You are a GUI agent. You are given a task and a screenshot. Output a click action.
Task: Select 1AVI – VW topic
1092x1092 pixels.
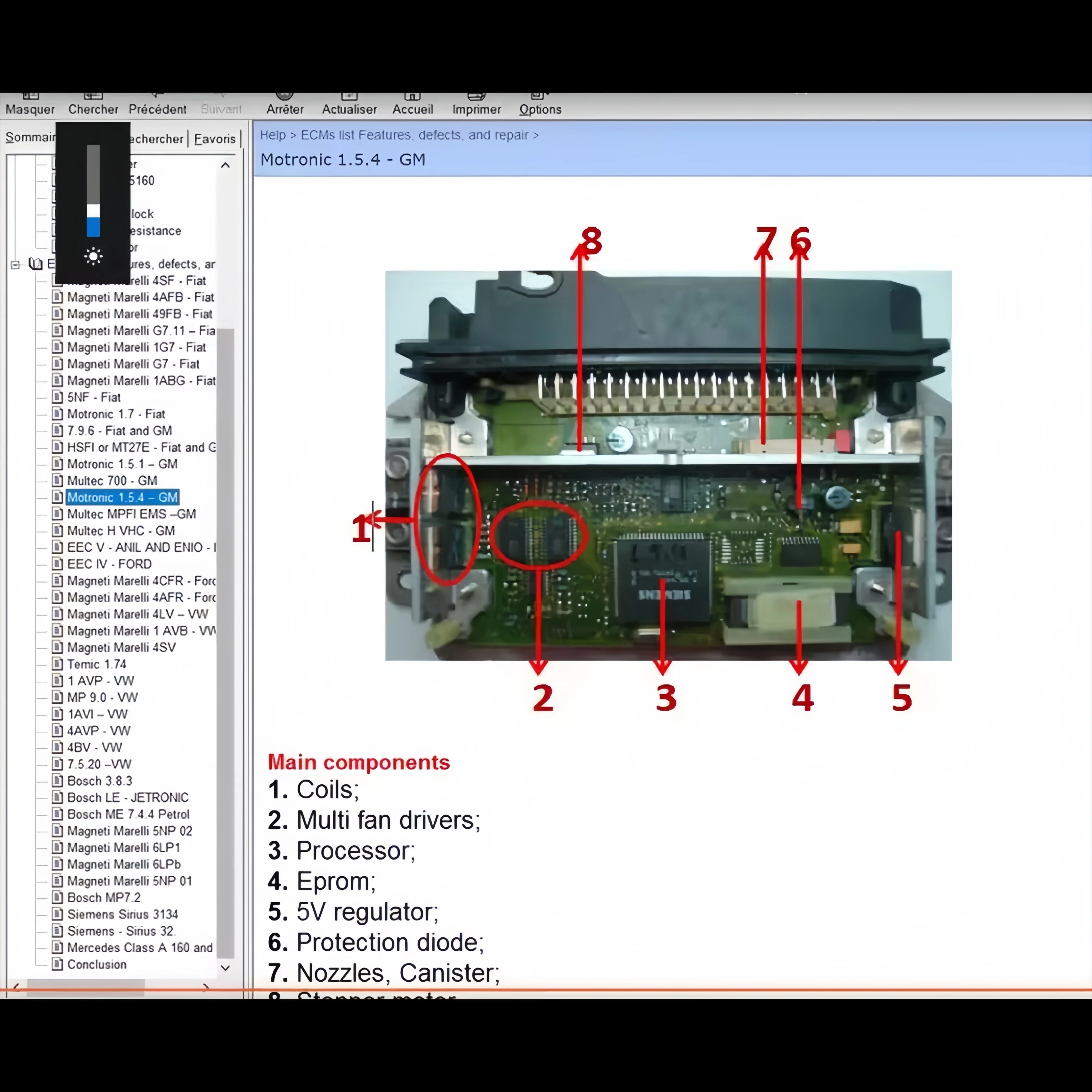tap(97, 714)
